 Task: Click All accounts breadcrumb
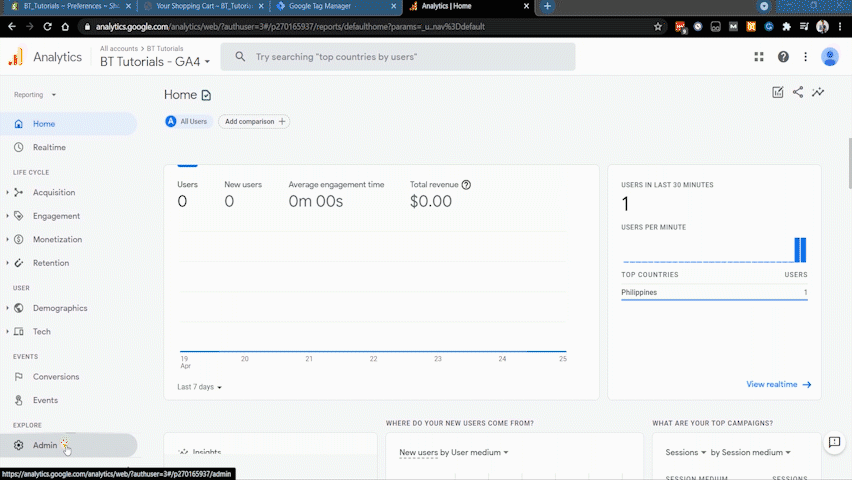pyautogui.click(x=119, y=48)
